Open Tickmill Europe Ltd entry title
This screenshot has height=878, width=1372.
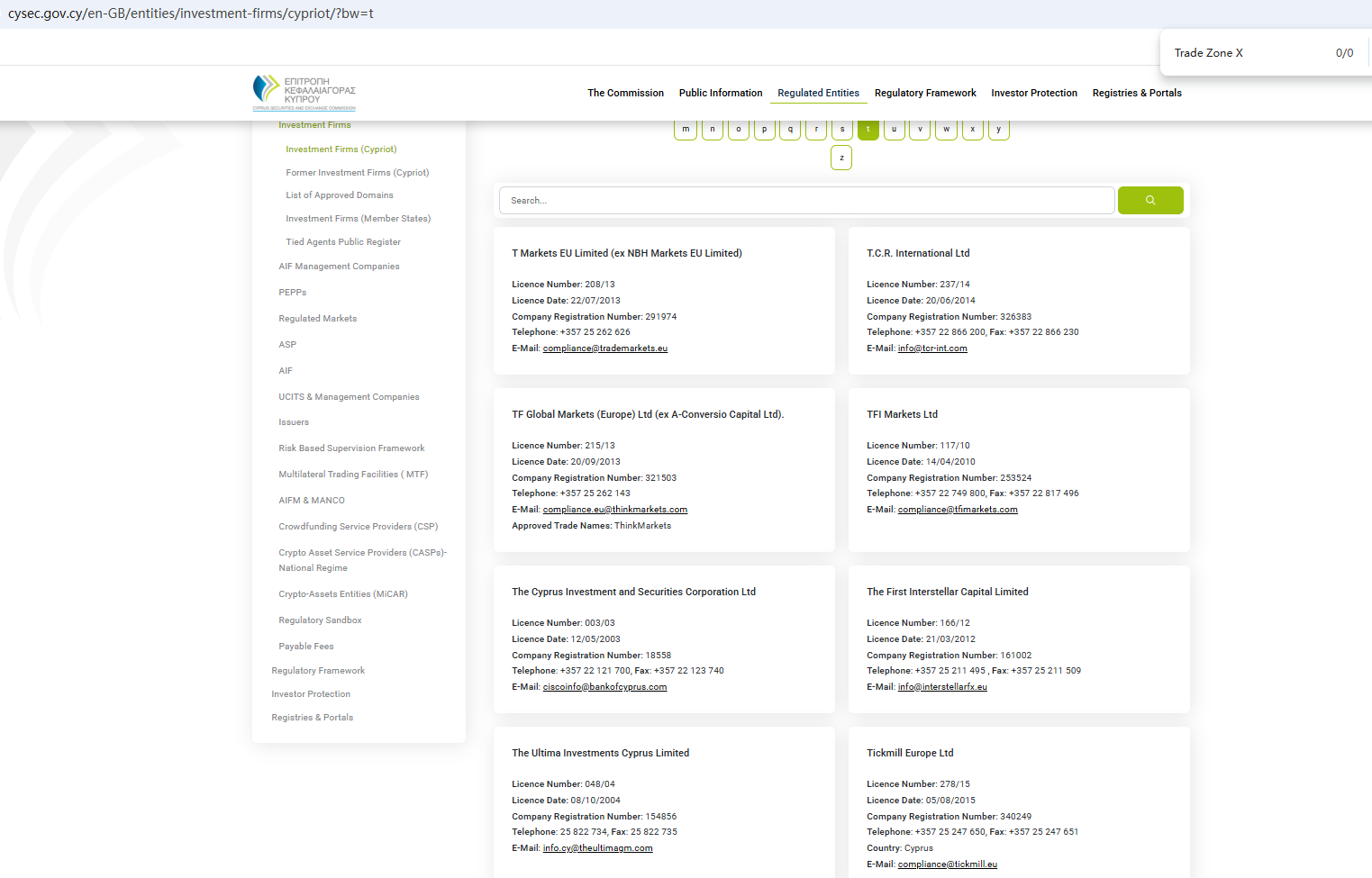(910, 753)
